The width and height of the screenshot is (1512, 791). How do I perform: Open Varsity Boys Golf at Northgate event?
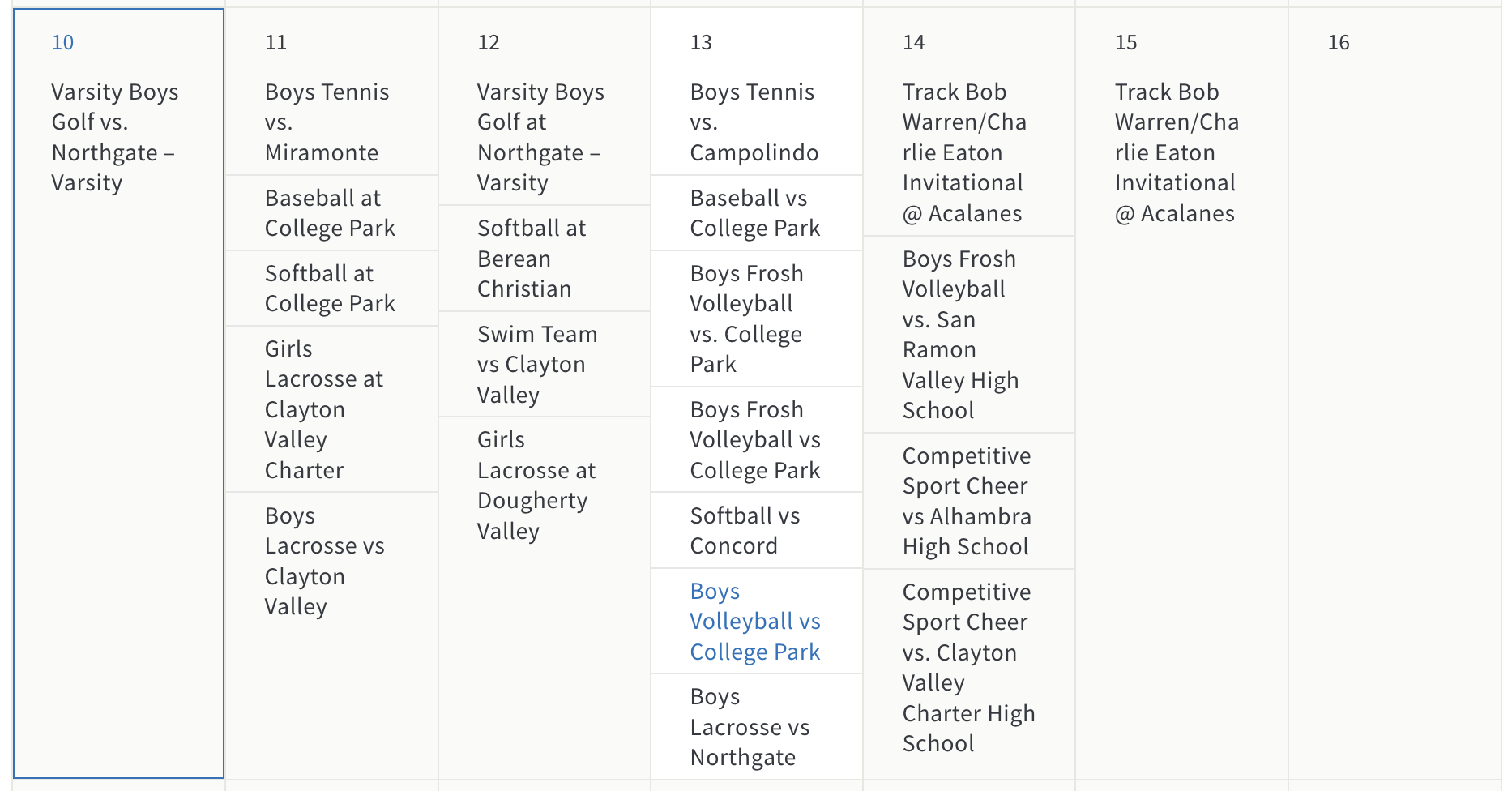tap(540, 137)
